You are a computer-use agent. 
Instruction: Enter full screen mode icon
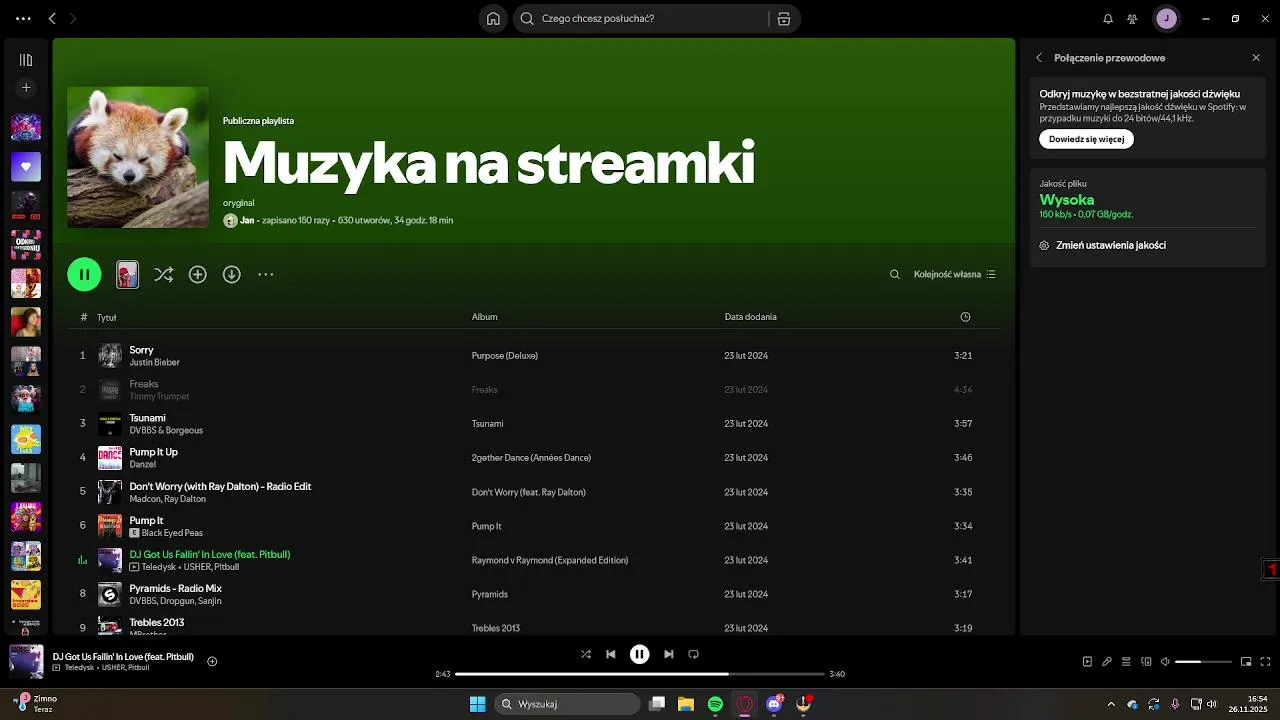(x=1266, y=661)
